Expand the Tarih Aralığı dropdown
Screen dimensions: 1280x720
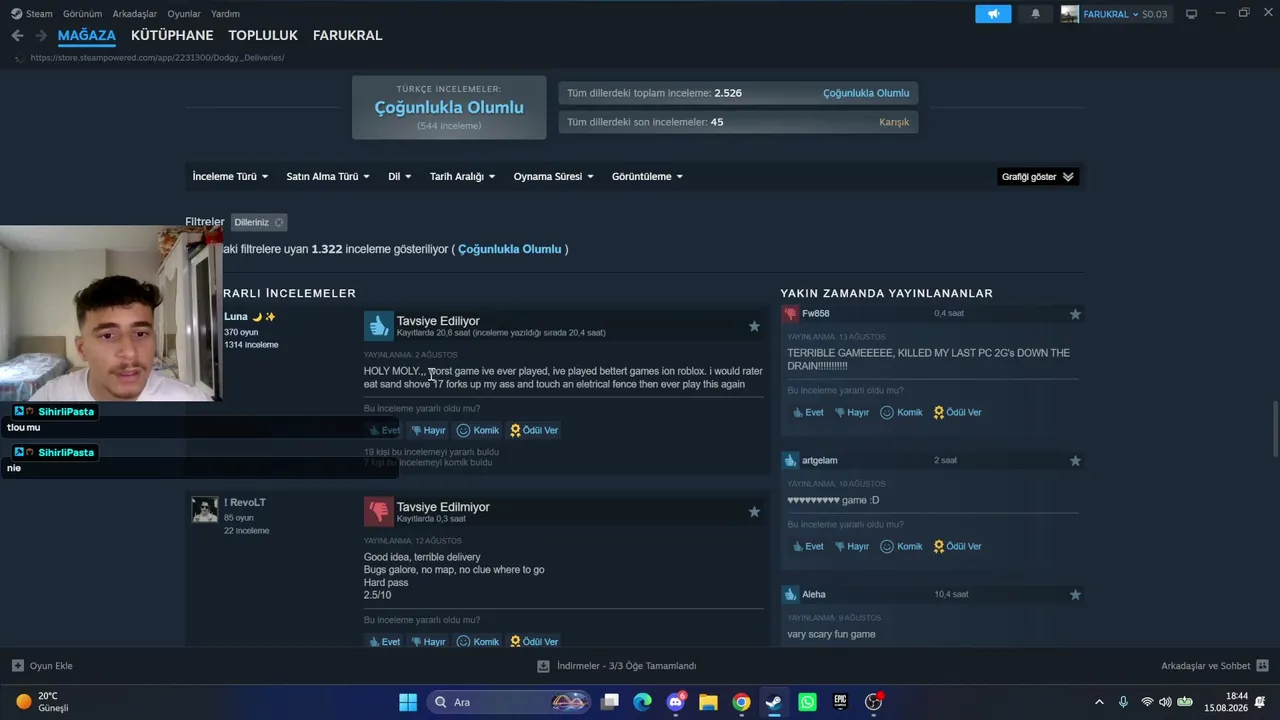(x=462, y=177)
